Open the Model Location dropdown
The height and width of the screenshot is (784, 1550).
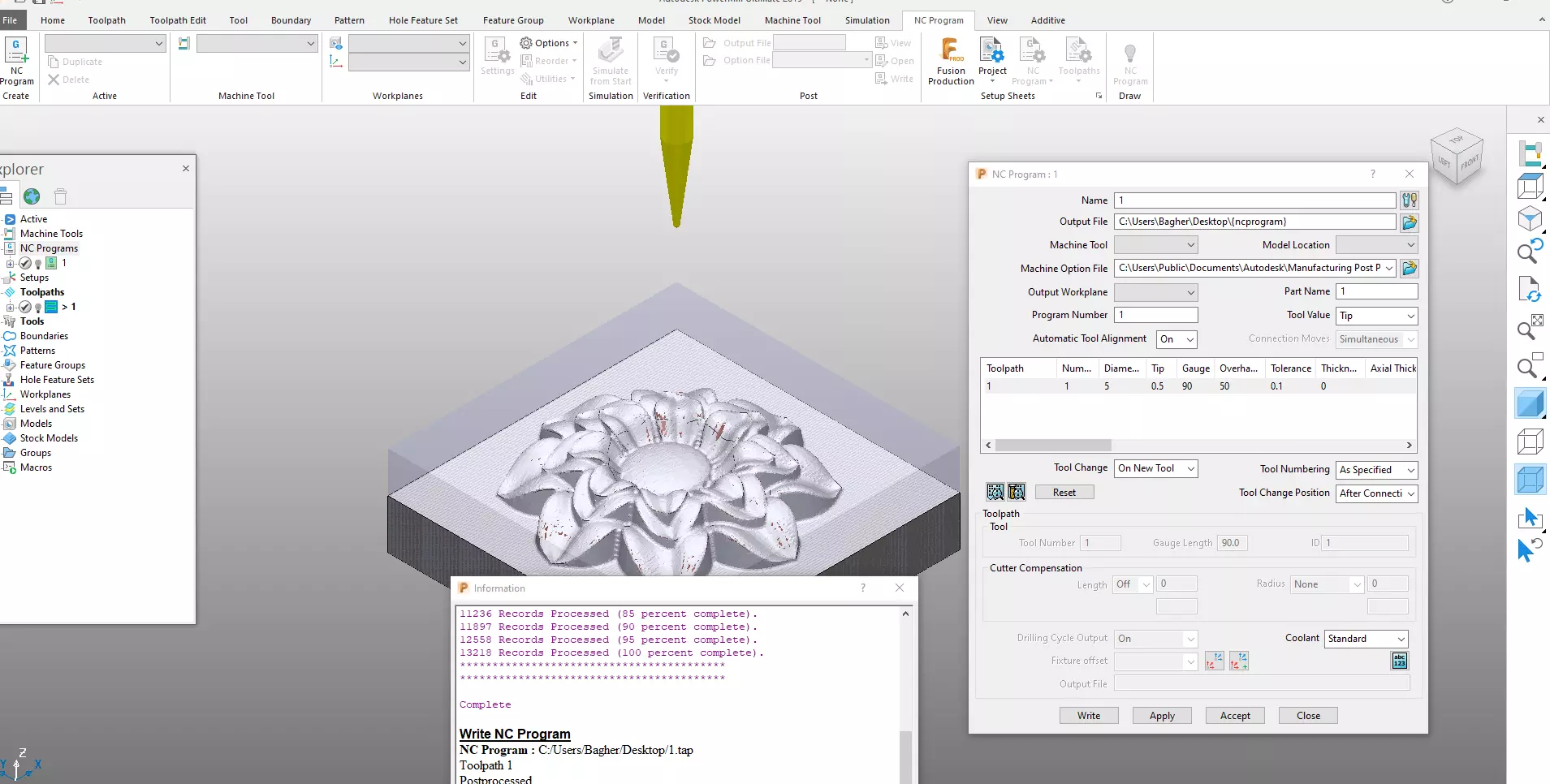[1376, 245]
